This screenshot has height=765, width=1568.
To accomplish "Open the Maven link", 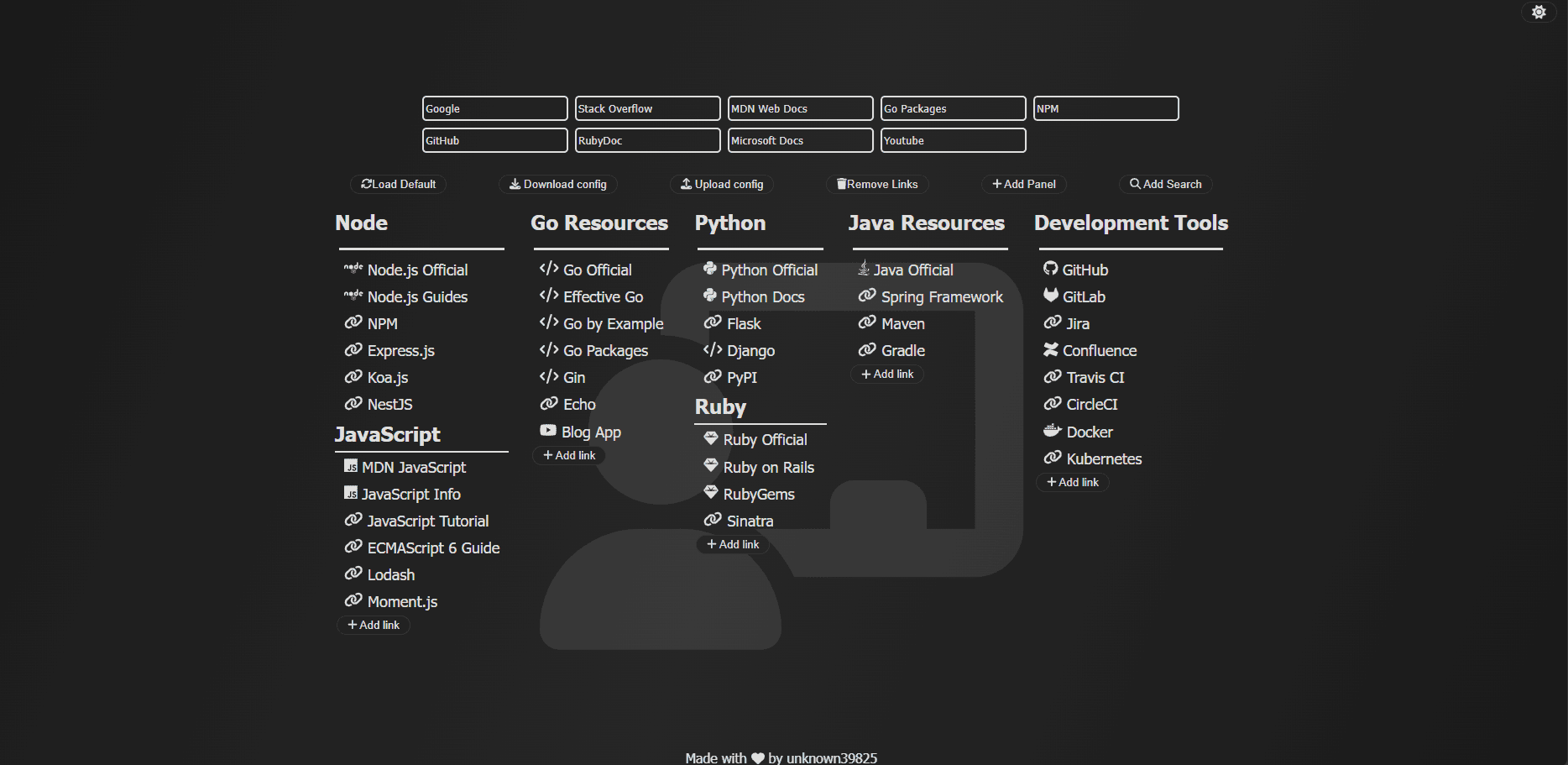I will 903,324.
